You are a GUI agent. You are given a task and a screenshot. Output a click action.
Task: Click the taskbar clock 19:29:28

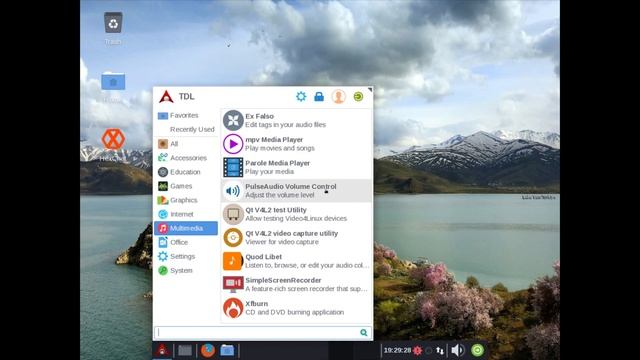pyautogui.click(x=397, y=350)
